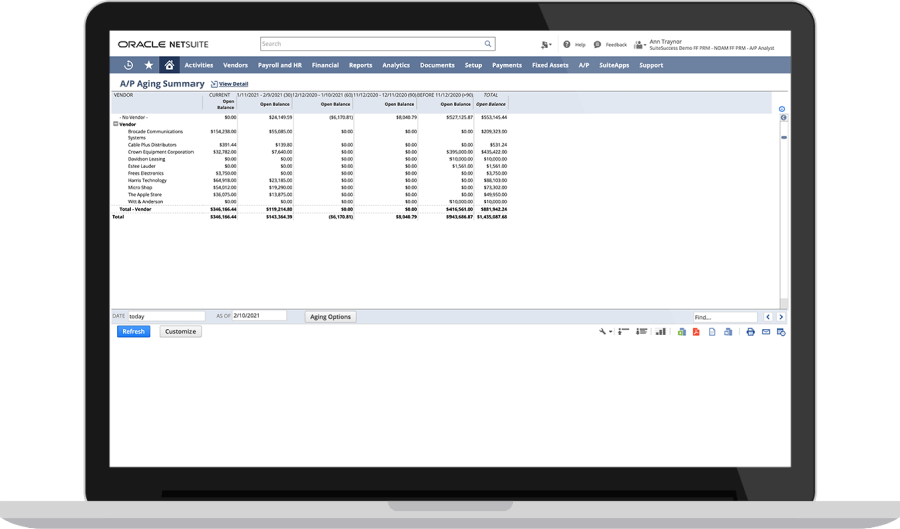Export report to Excel icon
900x529 pixels.
point(681,332)
